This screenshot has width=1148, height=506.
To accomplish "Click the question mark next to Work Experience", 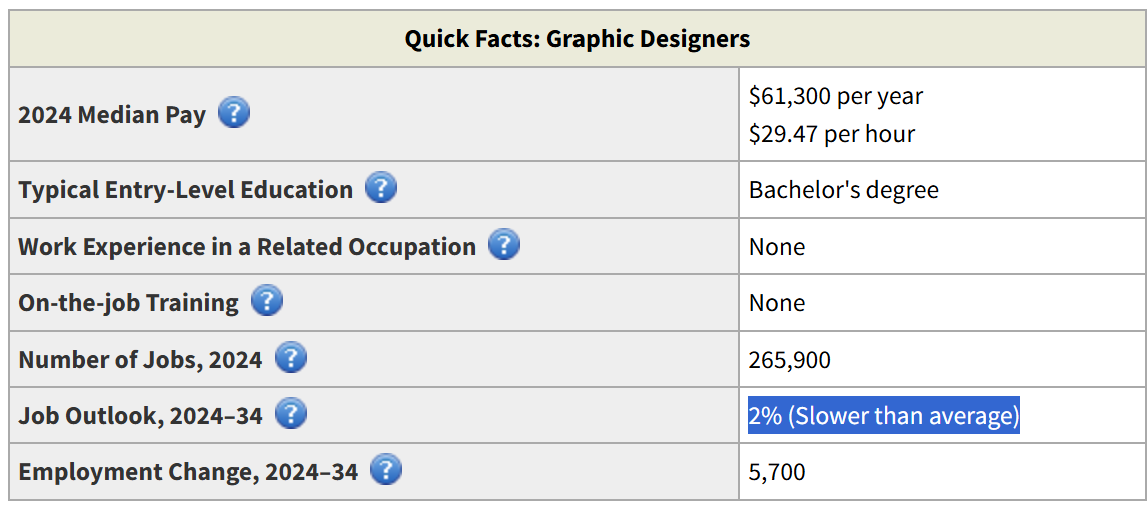I will (x=504, y=245).
